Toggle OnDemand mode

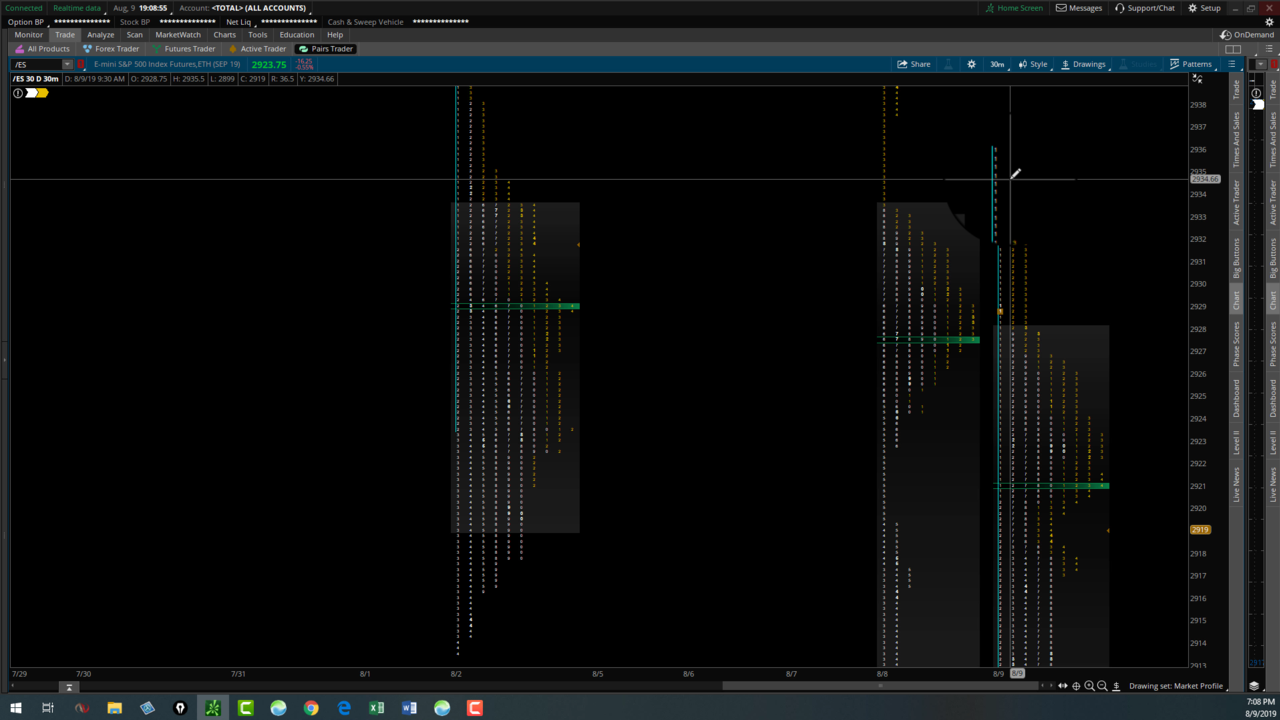pyautogui.click(x=1246, y=35)
